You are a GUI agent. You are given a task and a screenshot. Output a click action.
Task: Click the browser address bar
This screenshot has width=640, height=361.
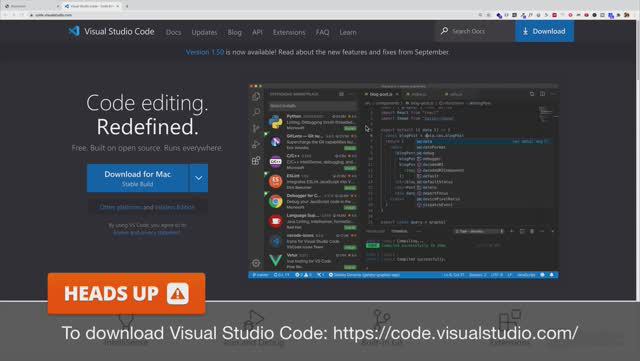point(253,15)
